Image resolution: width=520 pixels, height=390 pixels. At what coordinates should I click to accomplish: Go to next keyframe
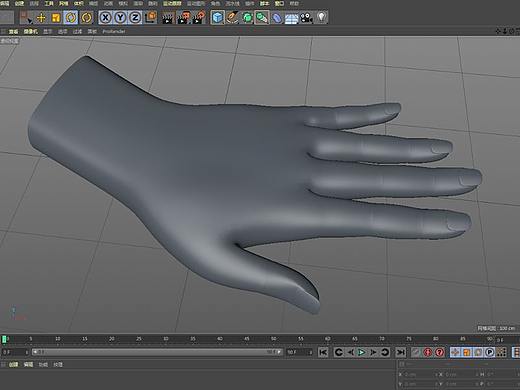coord(385,352)
